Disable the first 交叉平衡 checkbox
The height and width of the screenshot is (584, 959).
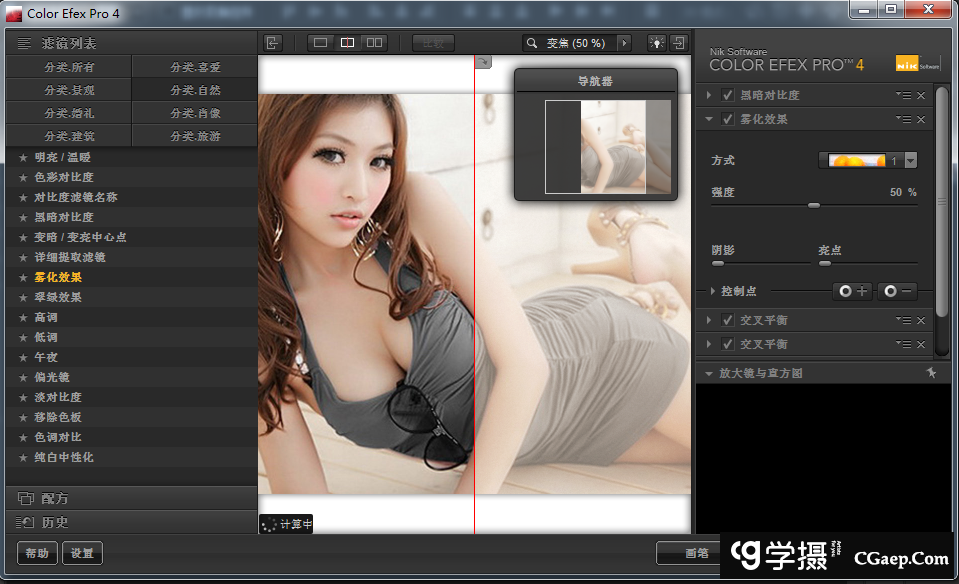click(x=727, y=320)
